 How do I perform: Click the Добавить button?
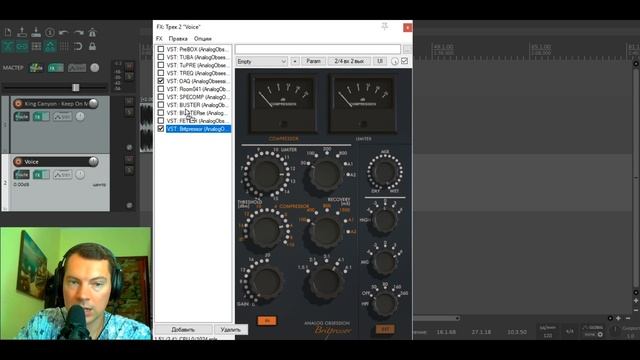click(183, 329)
